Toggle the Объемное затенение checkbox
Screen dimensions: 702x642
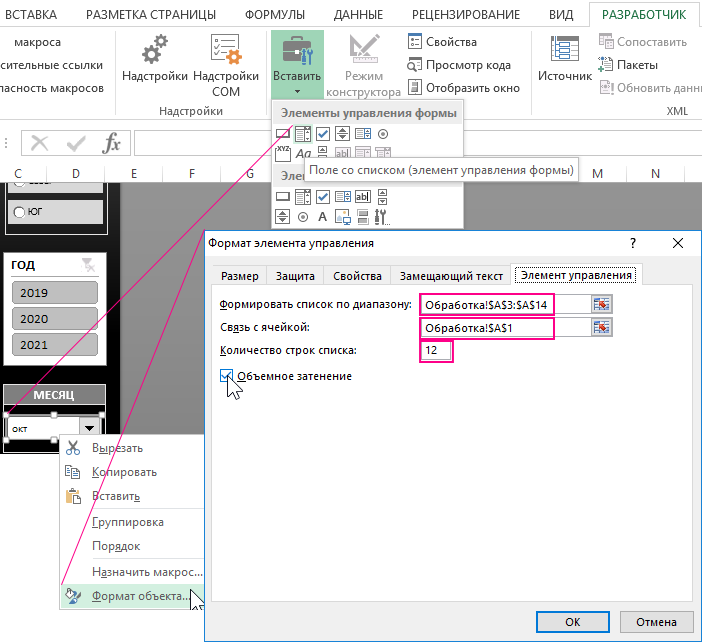point(228,376)
